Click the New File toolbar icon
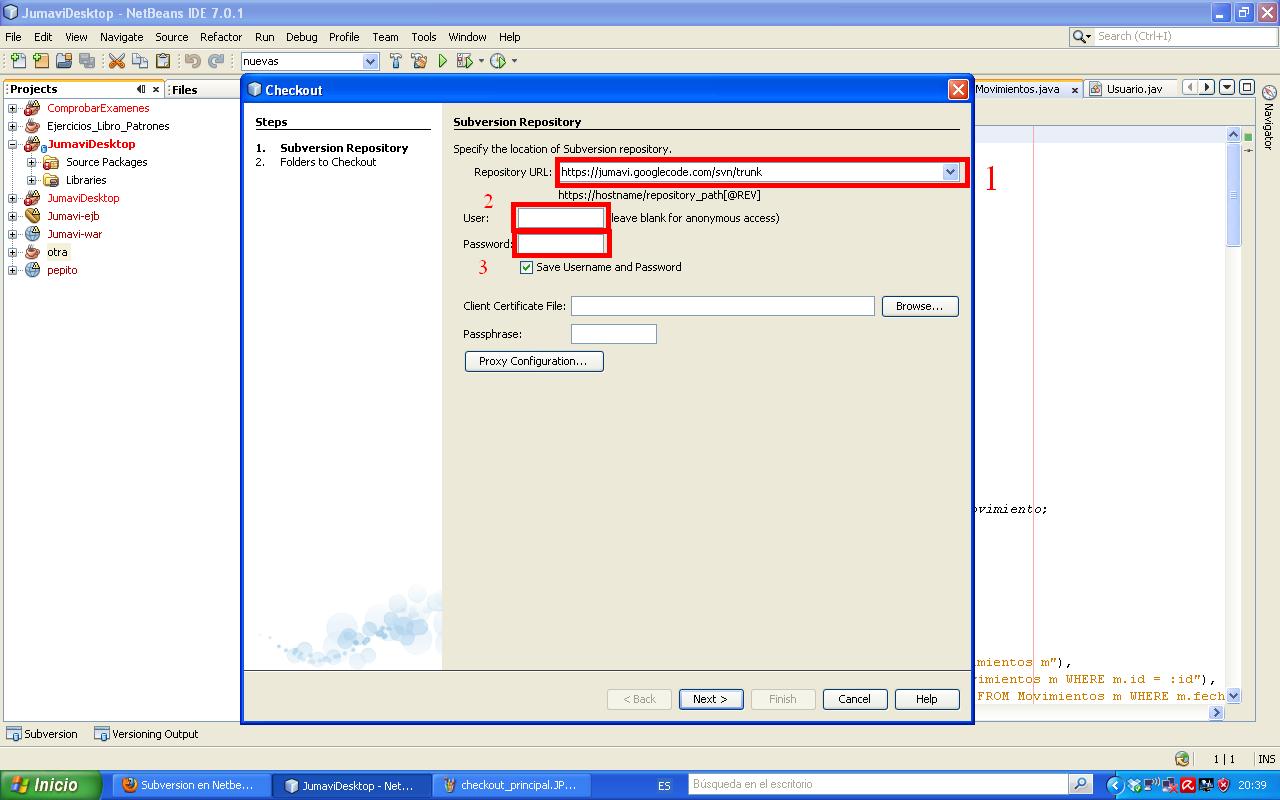1280x800 pixels. [17, 60]
